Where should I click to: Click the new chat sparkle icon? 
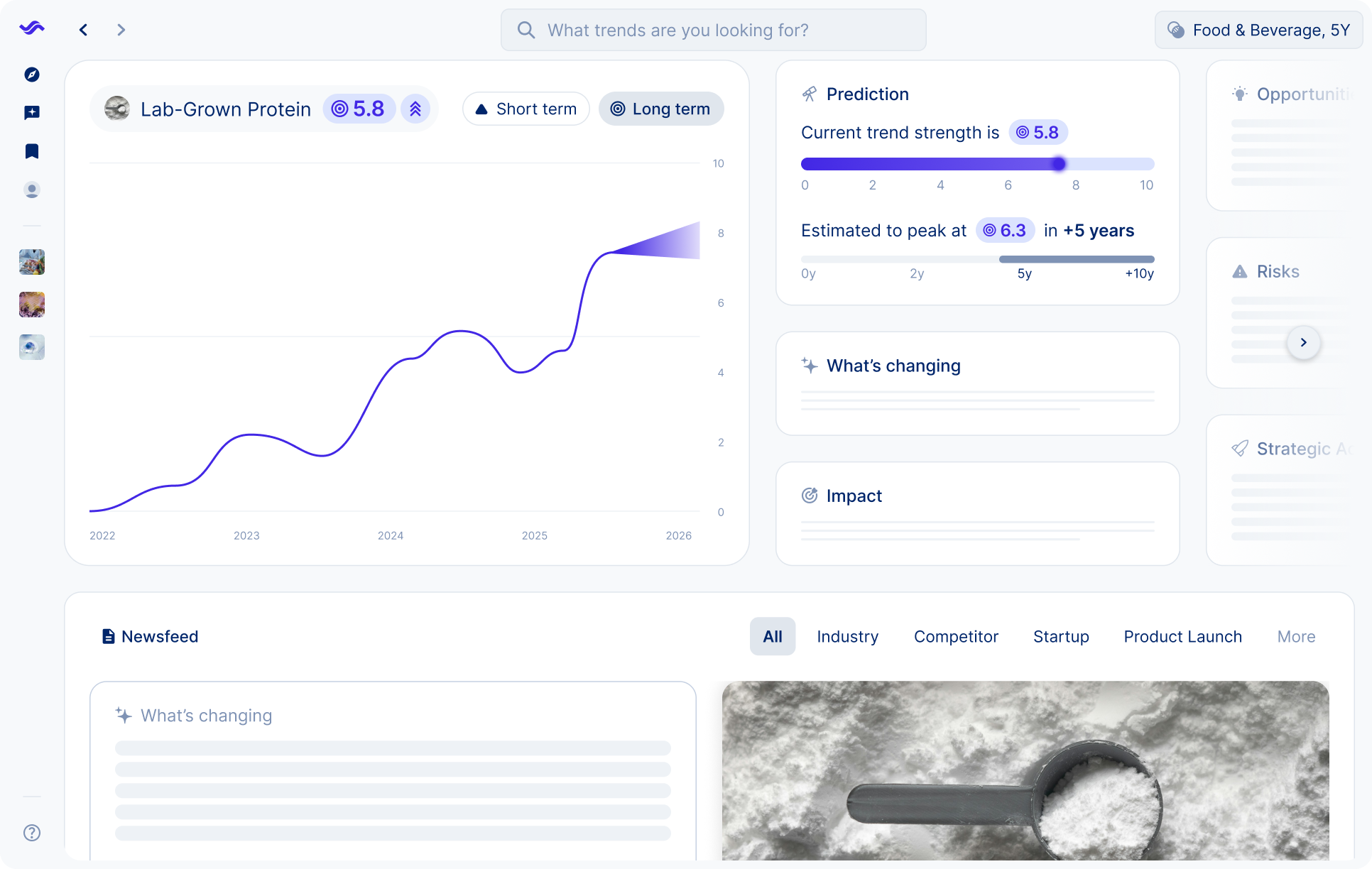31,113
